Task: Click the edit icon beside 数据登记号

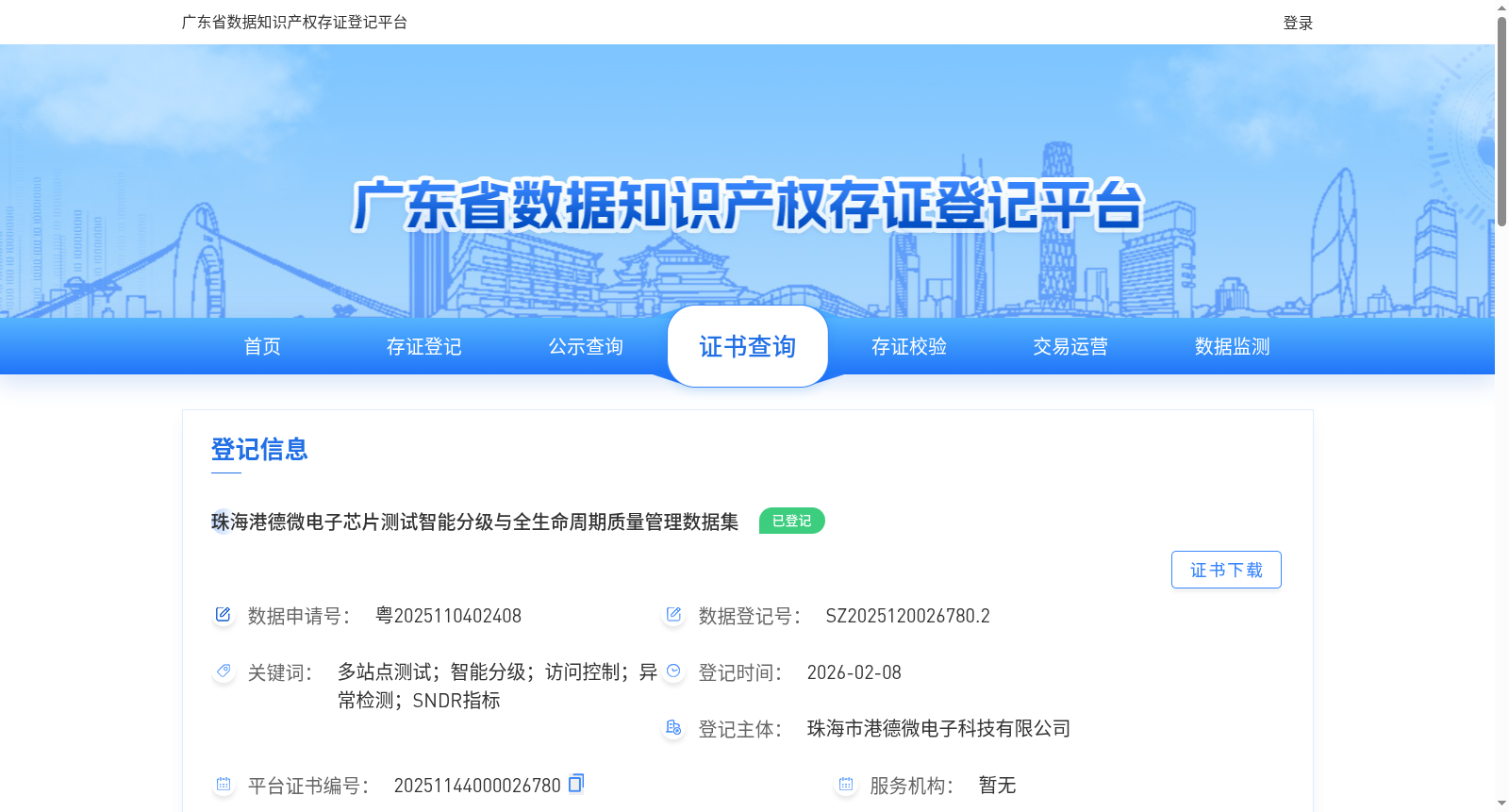Action: coord(673,615)
